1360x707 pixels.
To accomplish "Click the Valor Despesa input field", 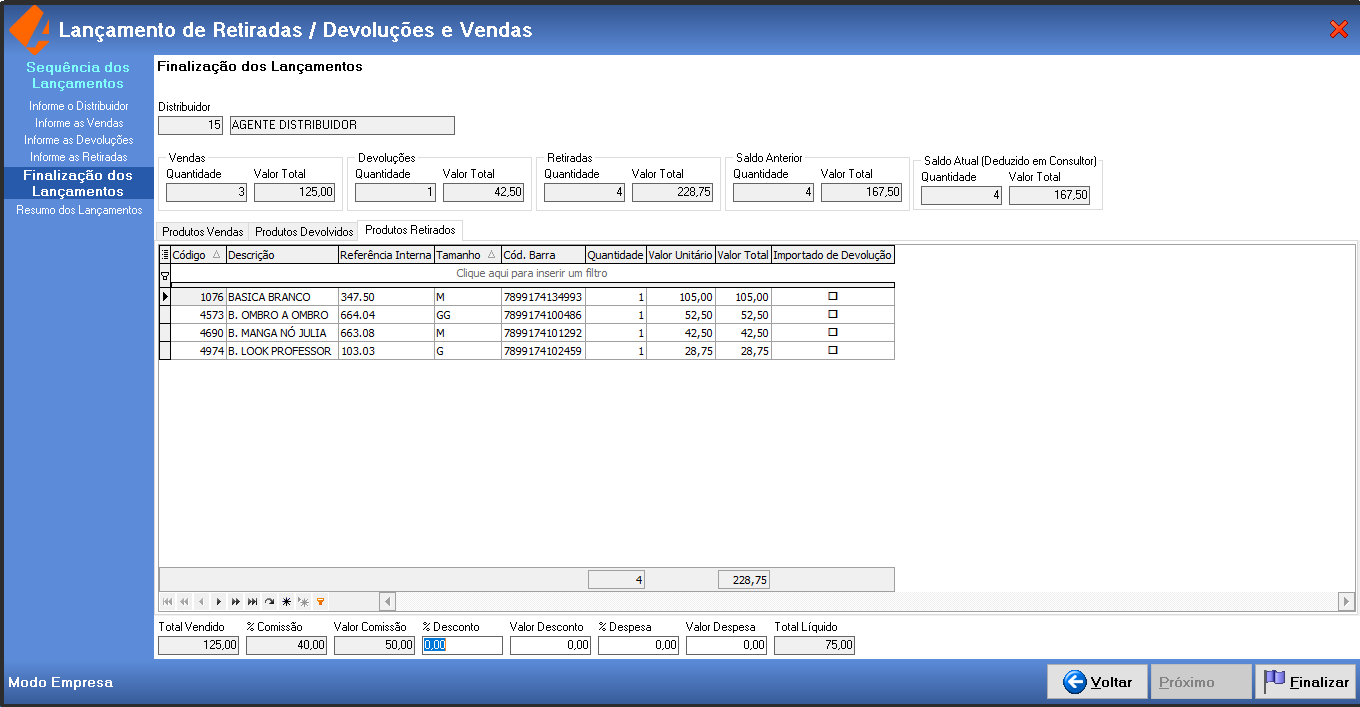I will click(x=726, y=645).
